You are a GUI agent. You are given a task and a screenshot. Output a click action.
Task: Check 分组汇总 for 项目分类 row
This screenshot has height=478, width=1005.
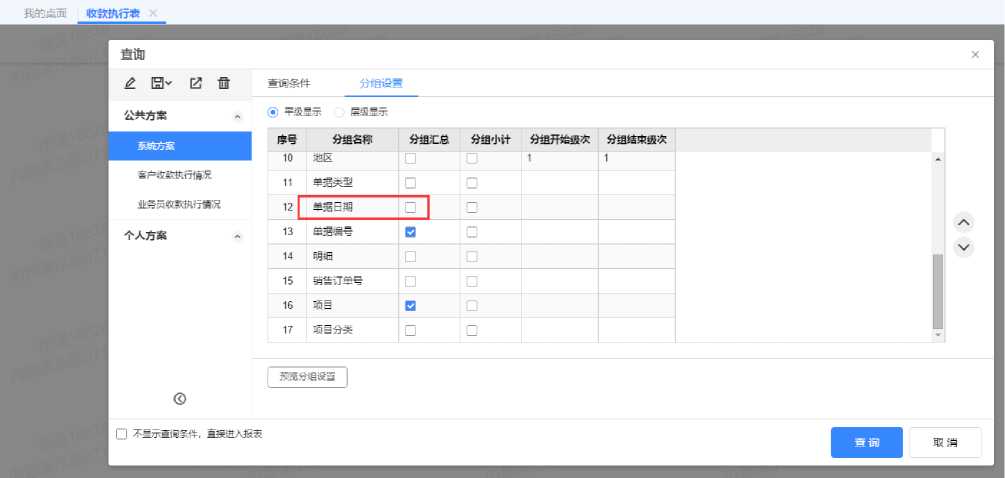pos(411,331)
